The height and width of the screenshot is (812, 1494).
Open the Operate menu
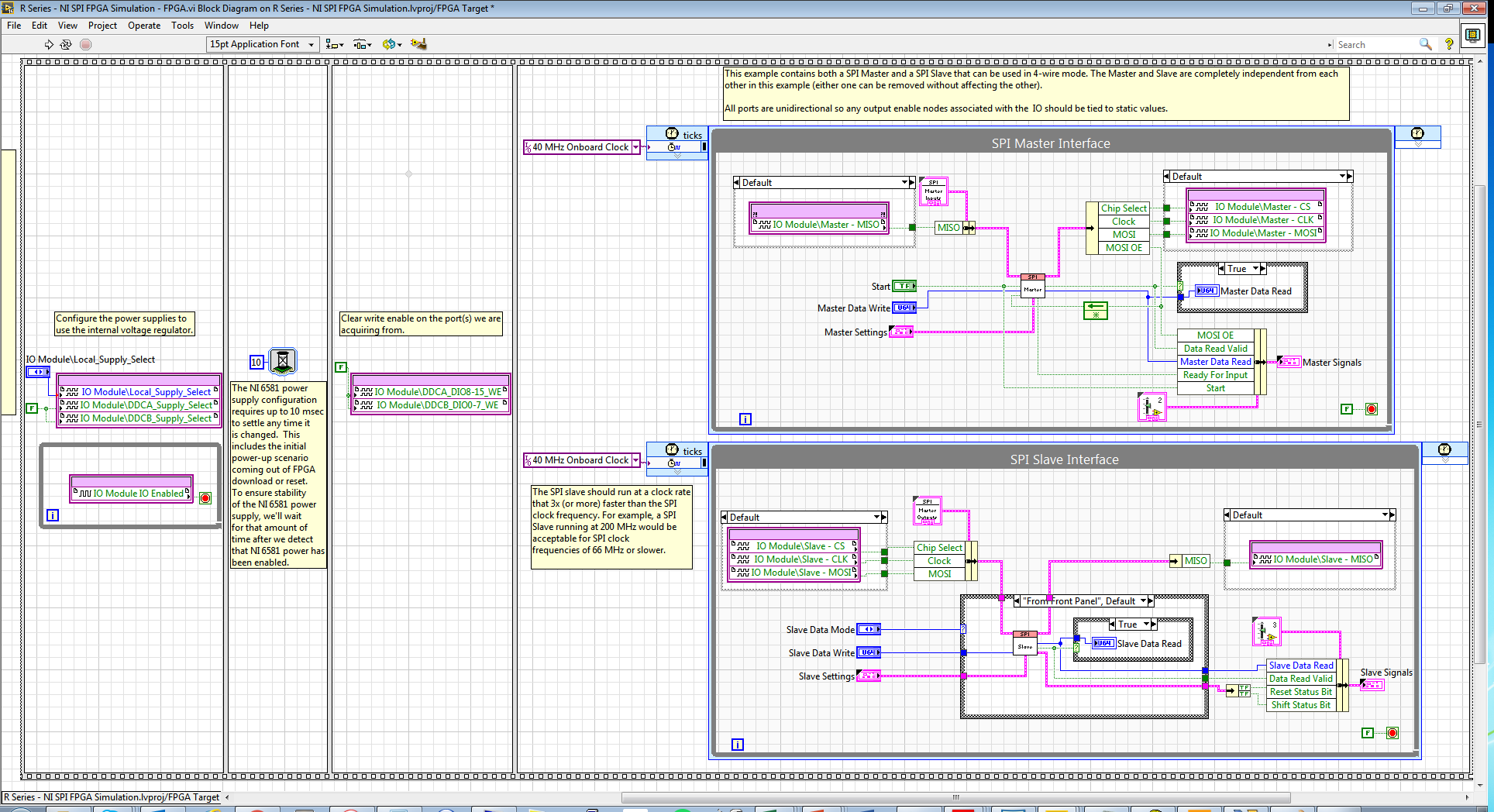[x=144, y=26]
